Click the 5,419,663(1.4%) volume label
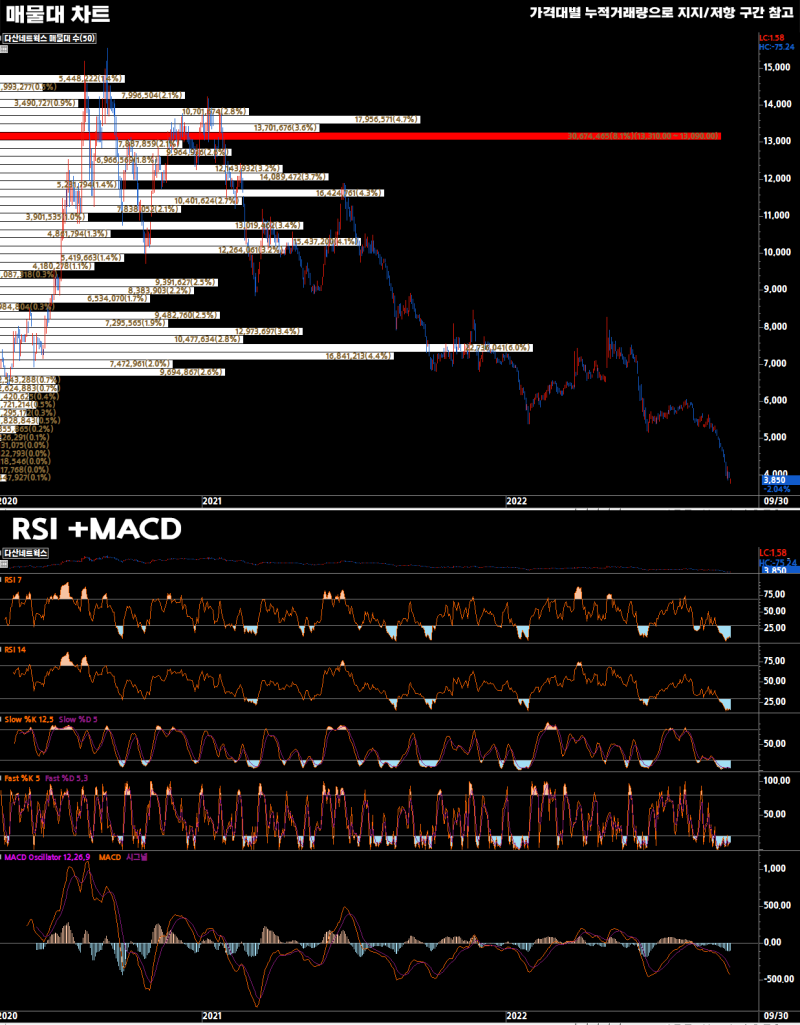 (x=92, y=258)
